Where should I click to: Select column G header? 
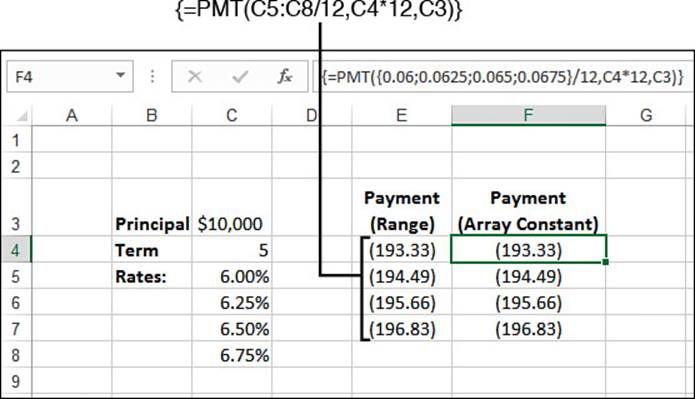tap(646, 116)
